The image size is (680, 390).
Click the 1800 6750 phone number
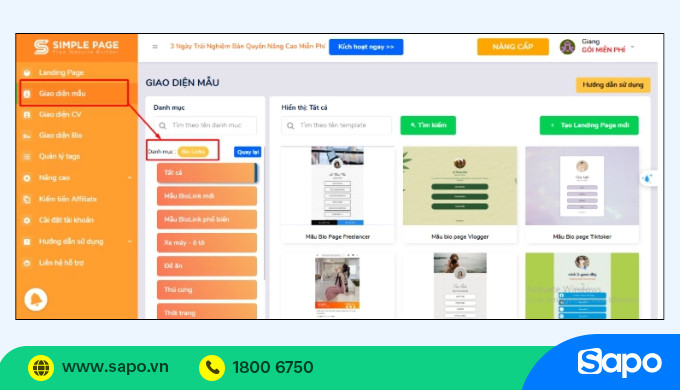click(x=273, y=367)
